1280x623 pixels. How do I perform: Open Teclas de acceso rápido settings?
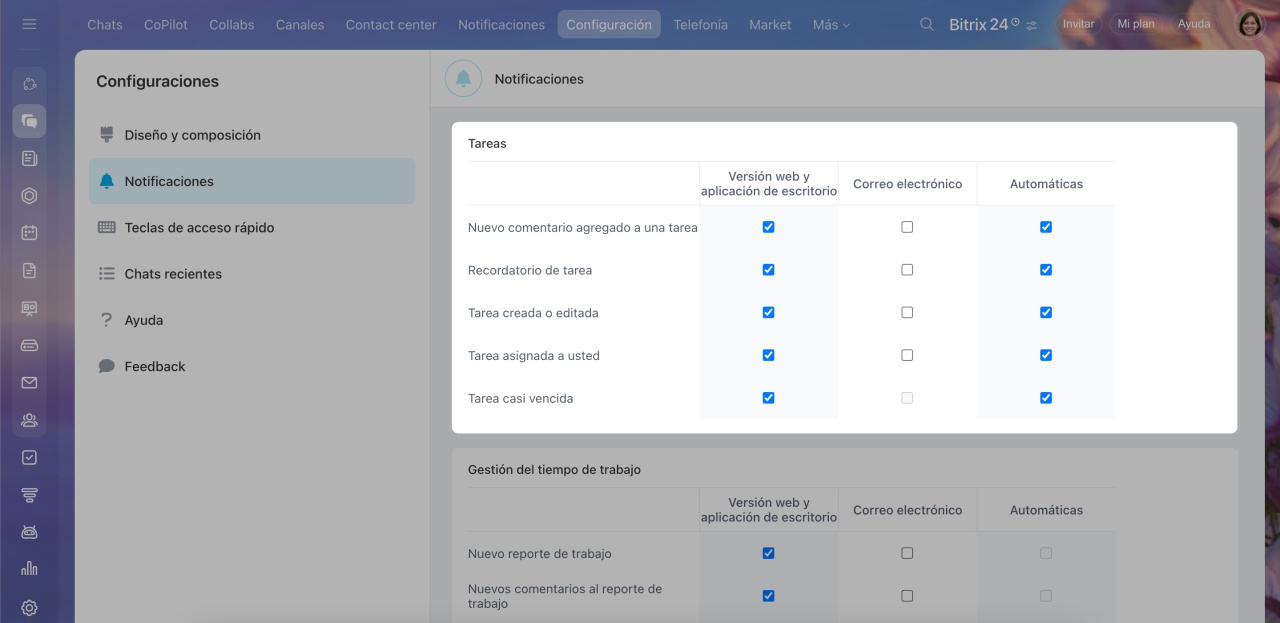pyautogui.click(x=252, y=227)
